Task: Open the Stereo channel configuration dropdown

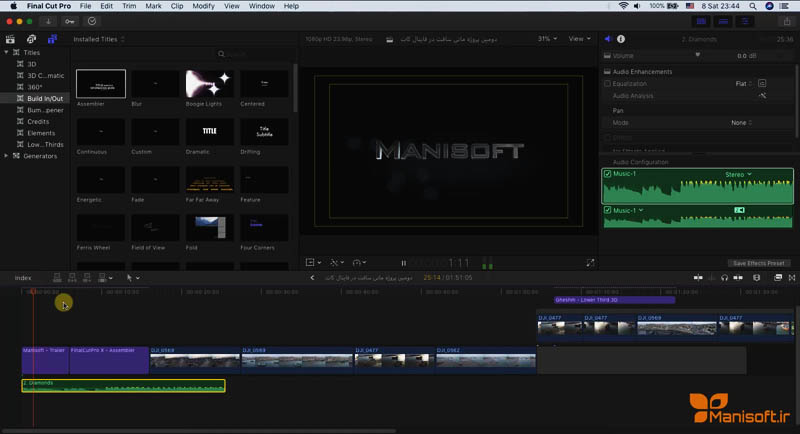Action: [738, 174]
